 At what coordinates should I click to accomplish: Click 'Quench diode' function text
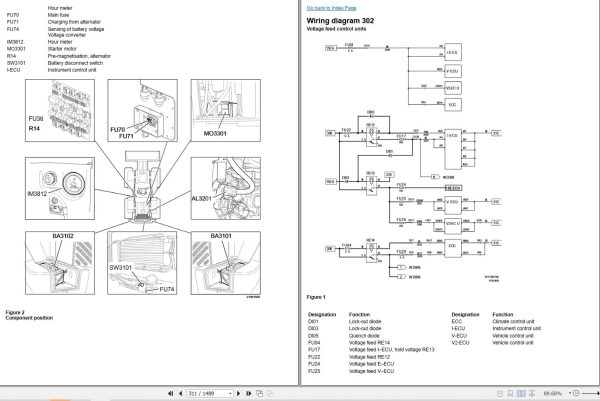tap(364, 336)
